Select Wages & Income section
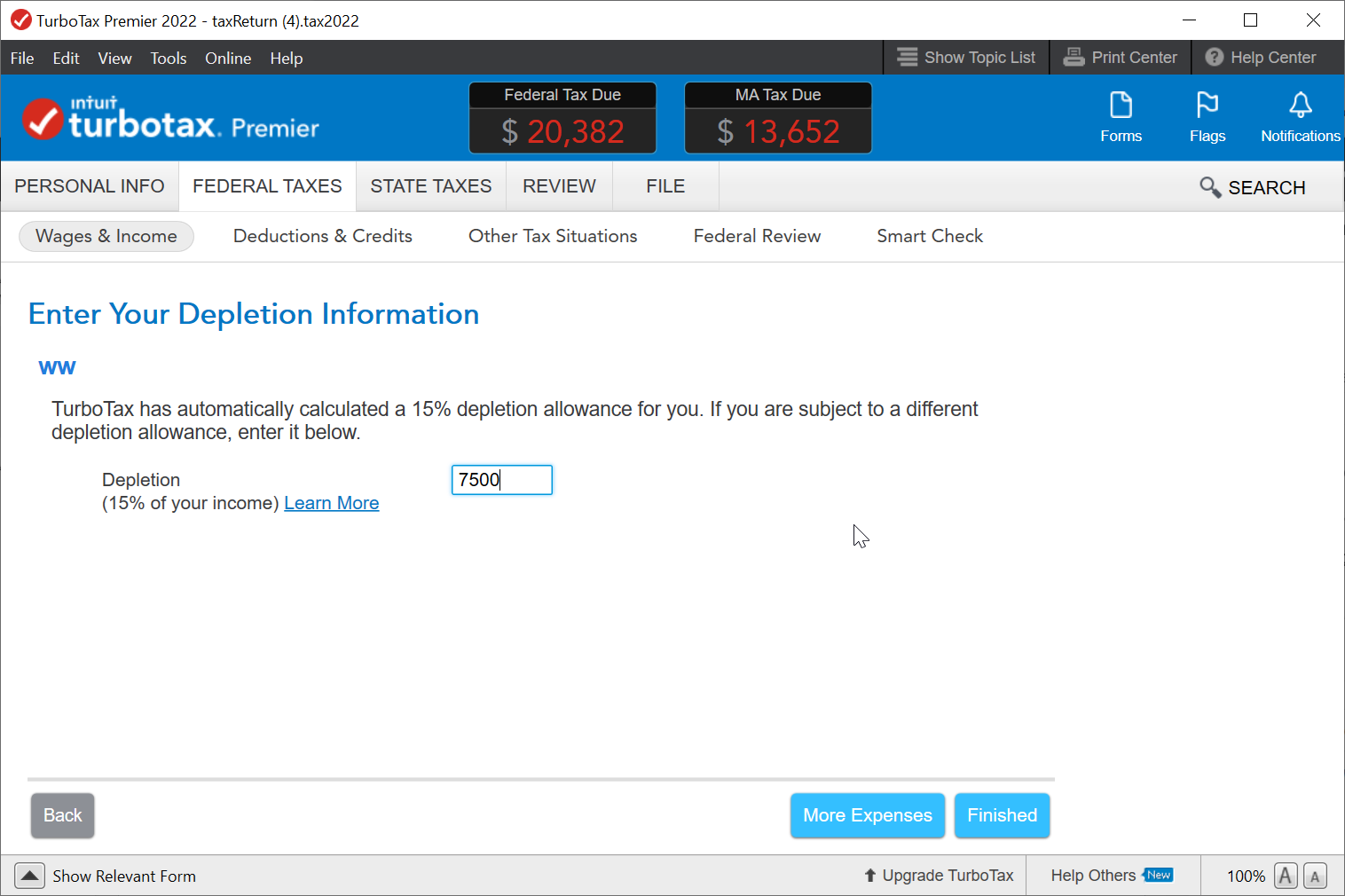The image size is (1345, 896). pyautogui.click(x=106, y=236)
